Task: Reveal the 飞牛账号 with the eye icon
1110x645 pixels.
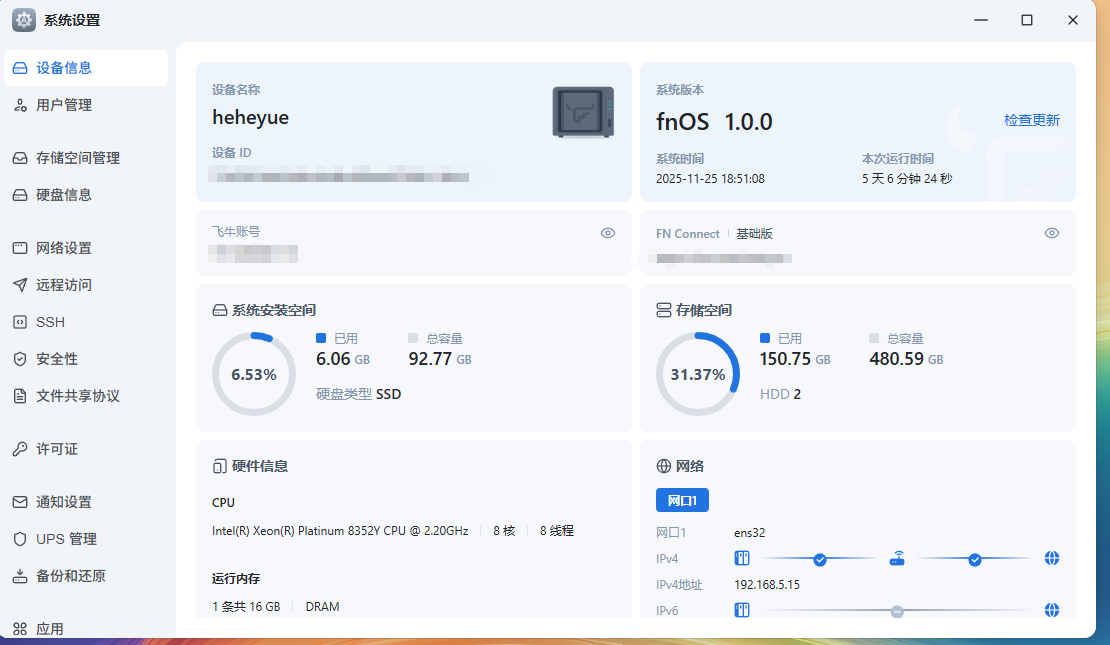Action: pyautogui.click(x=608, y=233)
